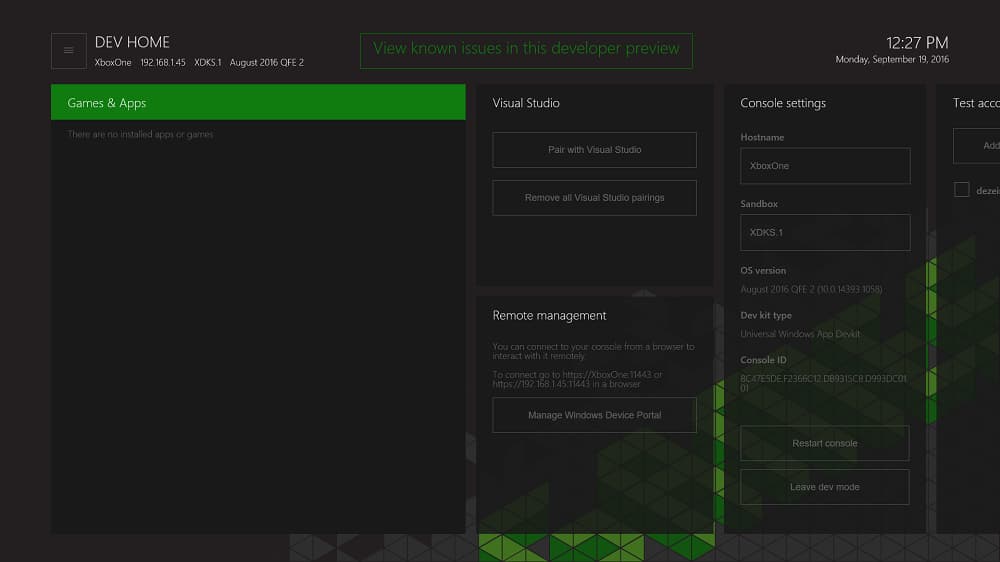
Task: Click the Add button under Test accounts
Action: pos(980,146)
